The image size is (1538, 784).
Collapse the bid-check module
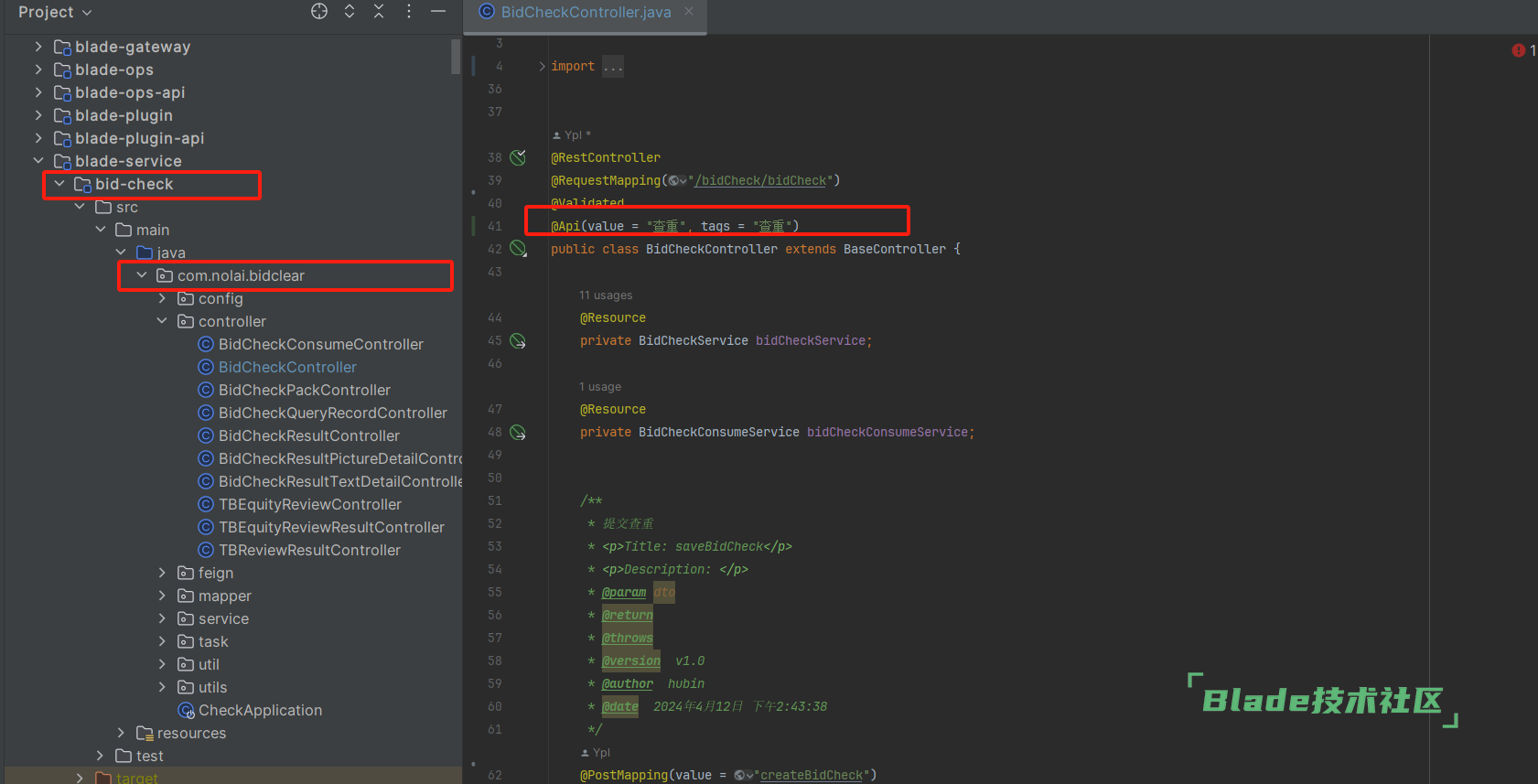pyautogui.click(x=59, y=183)
